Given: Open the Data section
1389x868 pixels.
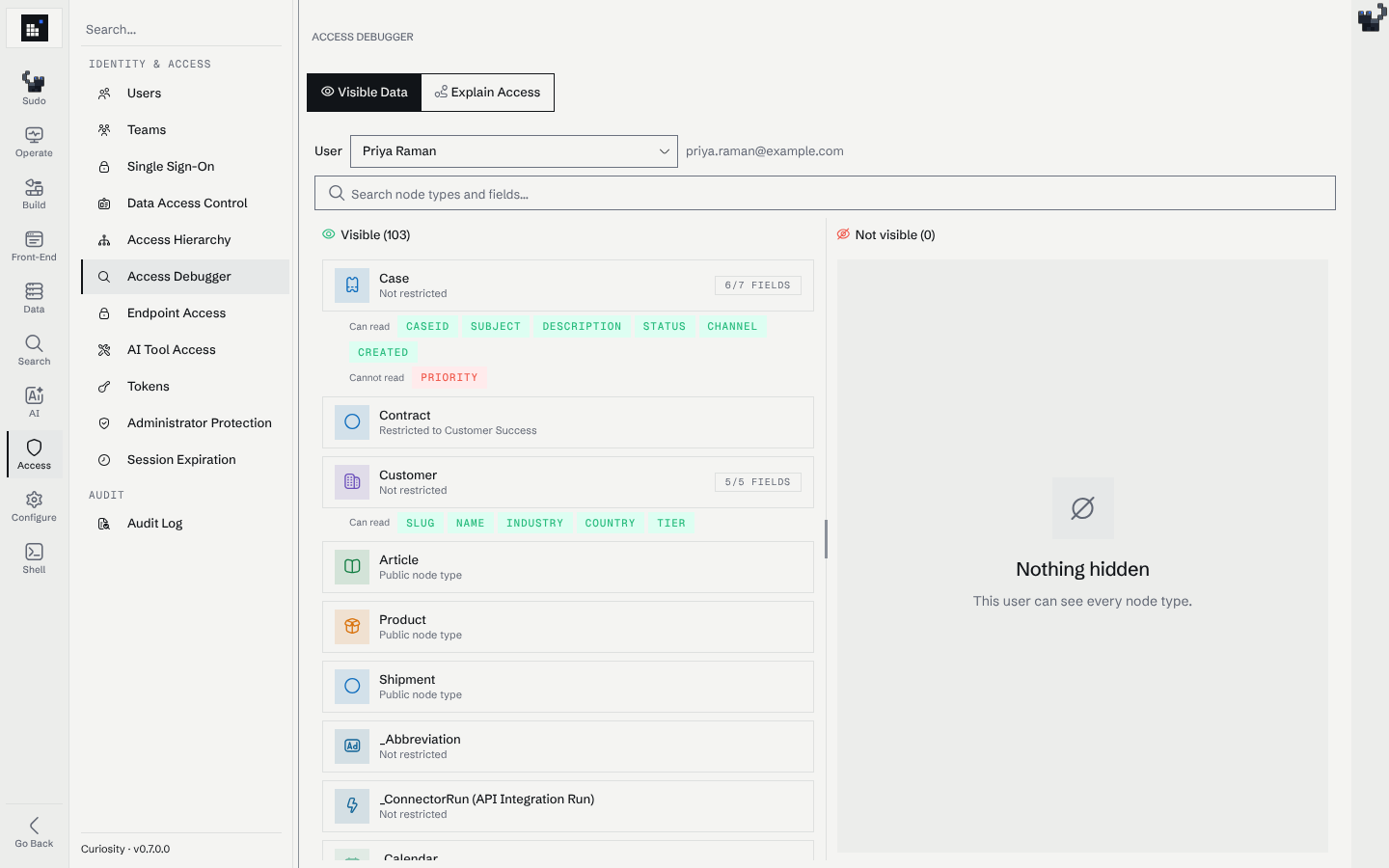Looking at the screenshot, I should [x=34, y=298].
